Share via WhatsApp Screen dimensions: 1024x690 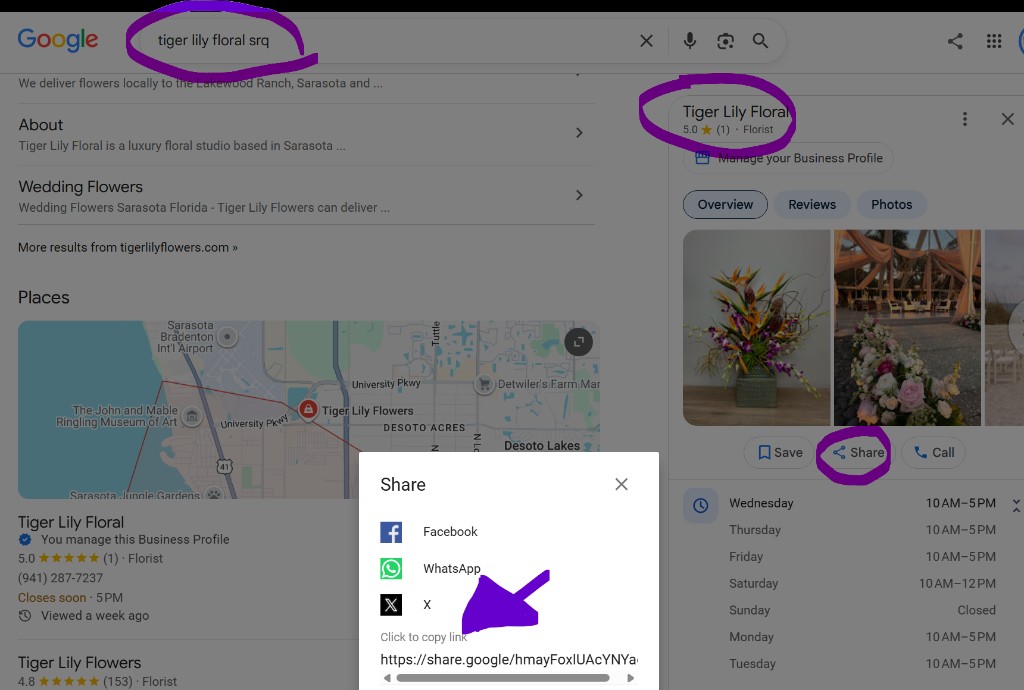tap(431, 569)
